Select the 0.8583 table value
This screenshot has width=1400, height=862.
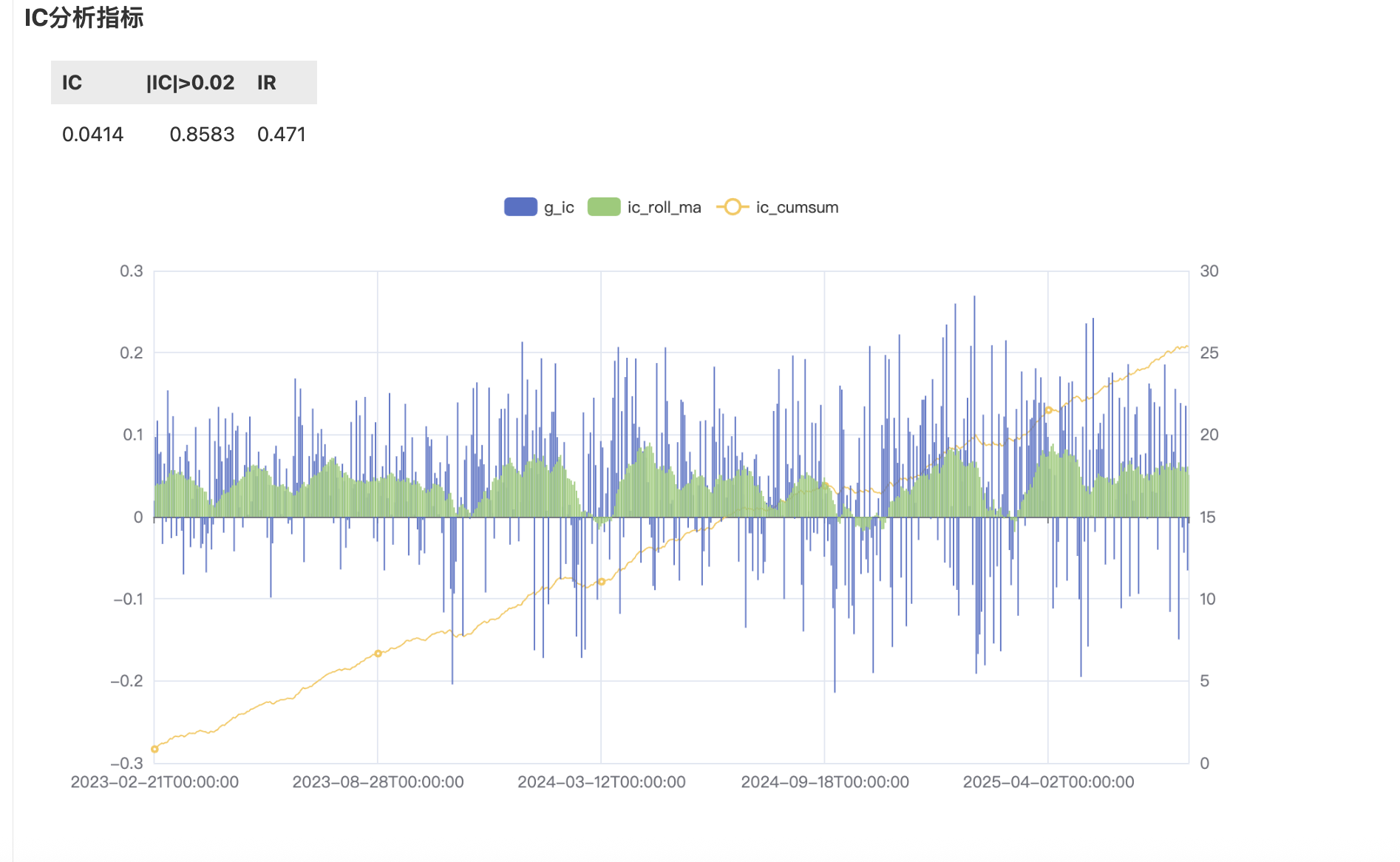click(x=202, y=135)
